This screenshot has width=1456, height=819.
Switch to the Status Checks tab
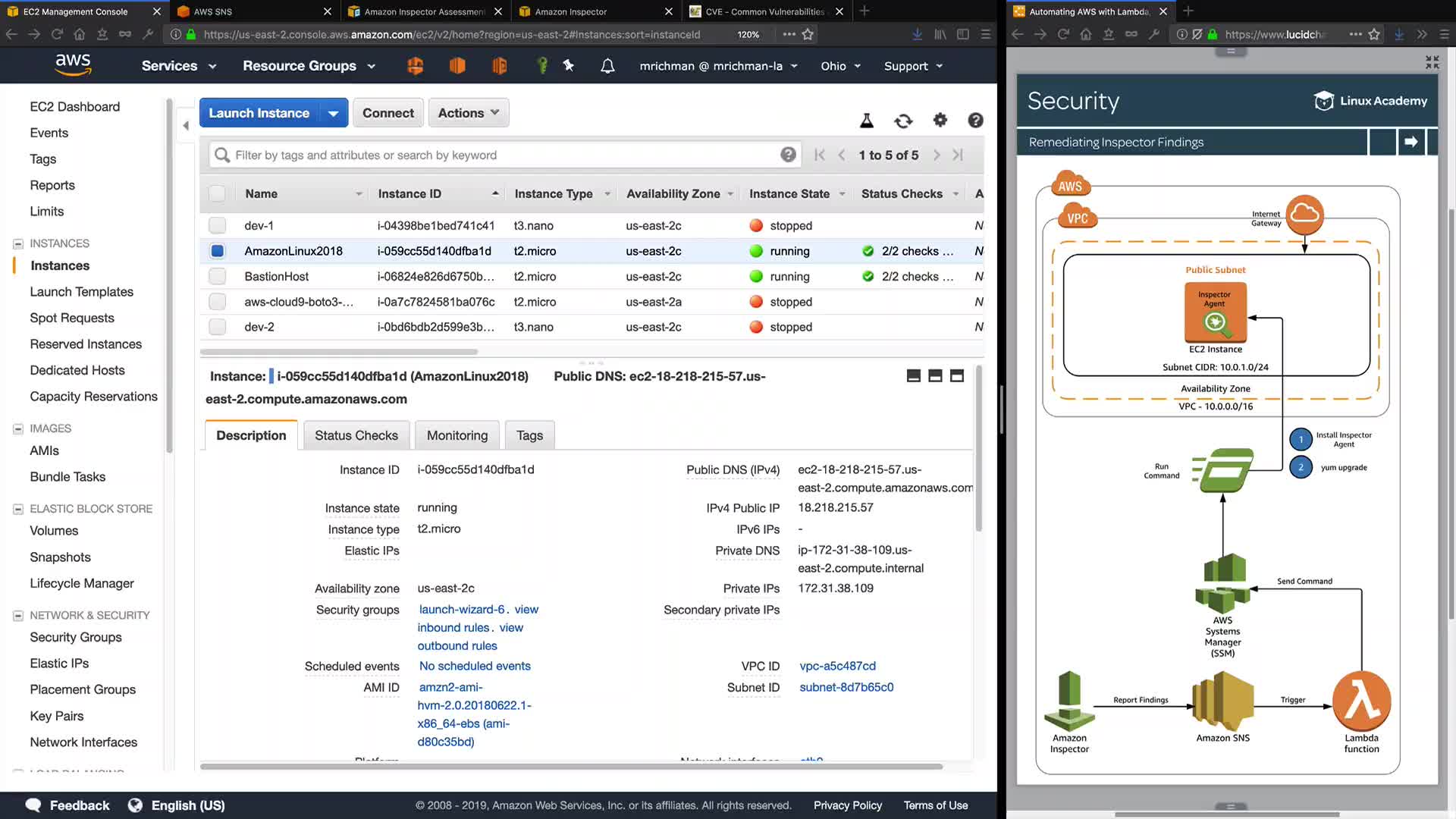(356, 435)
